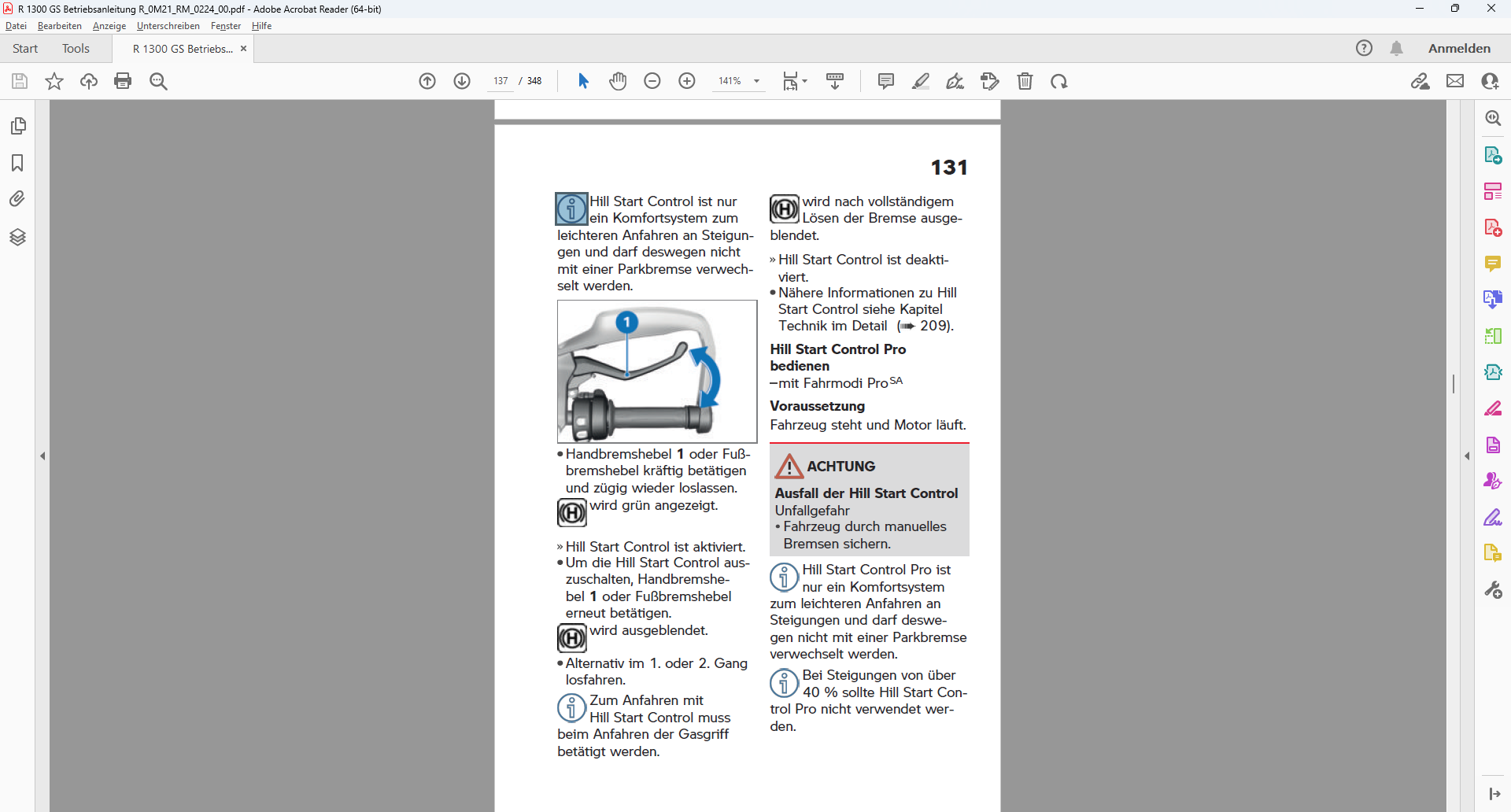Open the notifications bell
Image resolution: width=1511 pixels, height=812 pixels.
[1397, 48]
